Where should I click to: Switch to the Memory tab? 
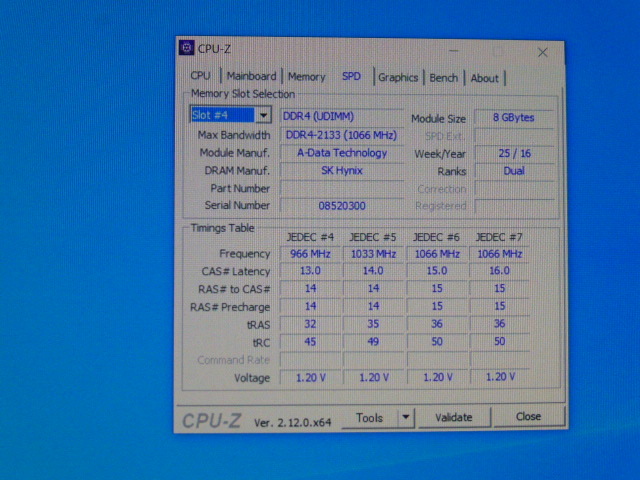(x=307, y=77)
